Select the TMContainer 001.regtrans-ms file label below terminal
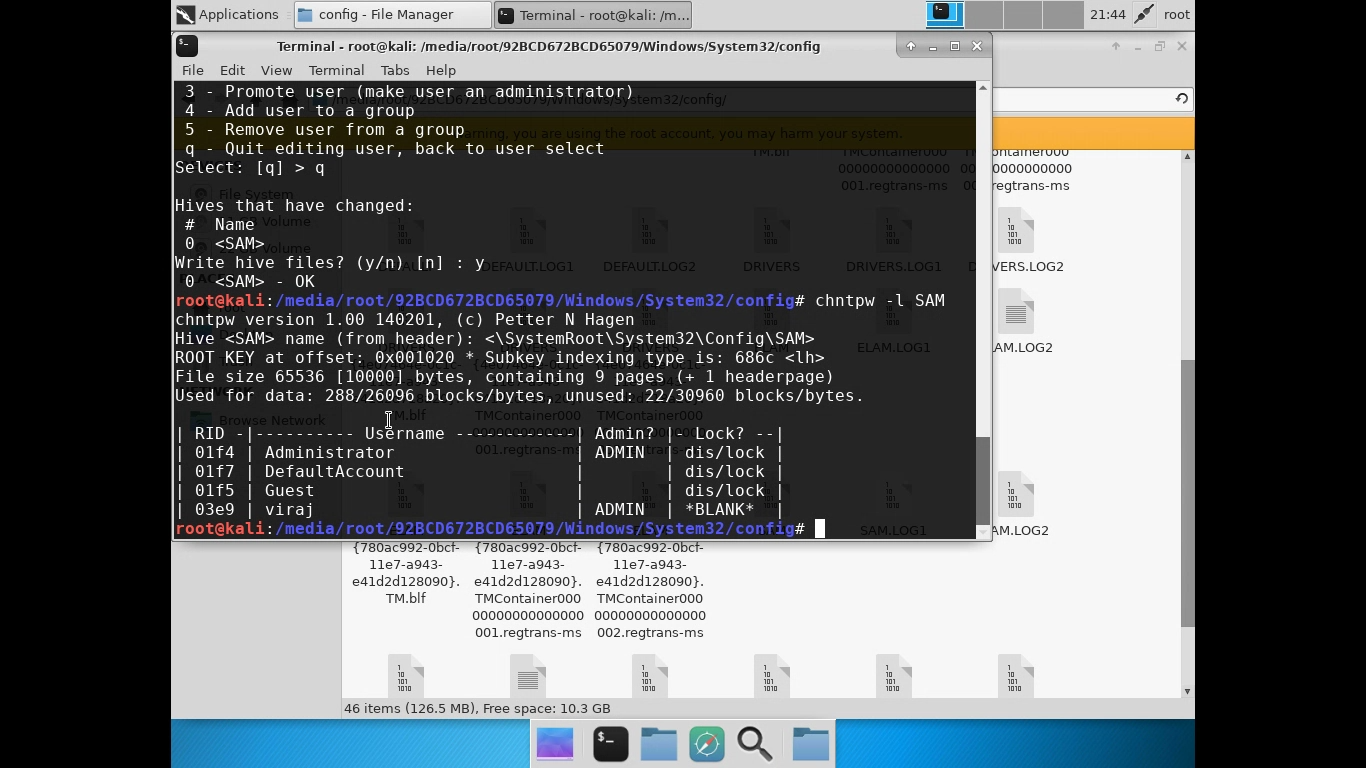The width and height of the screenshot is (1366, 768). pos(528,590)
